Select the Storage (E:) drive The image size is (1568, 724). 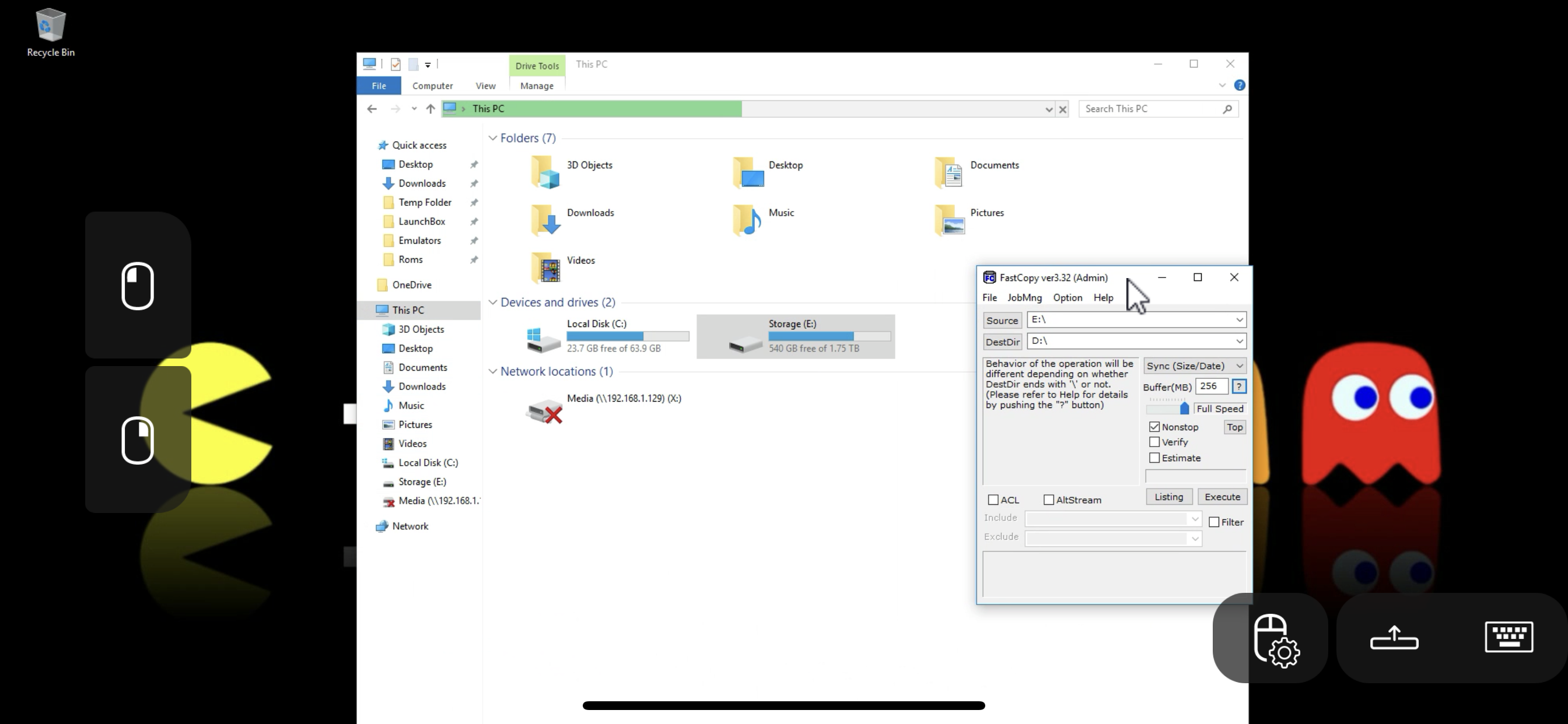point(796,336)
